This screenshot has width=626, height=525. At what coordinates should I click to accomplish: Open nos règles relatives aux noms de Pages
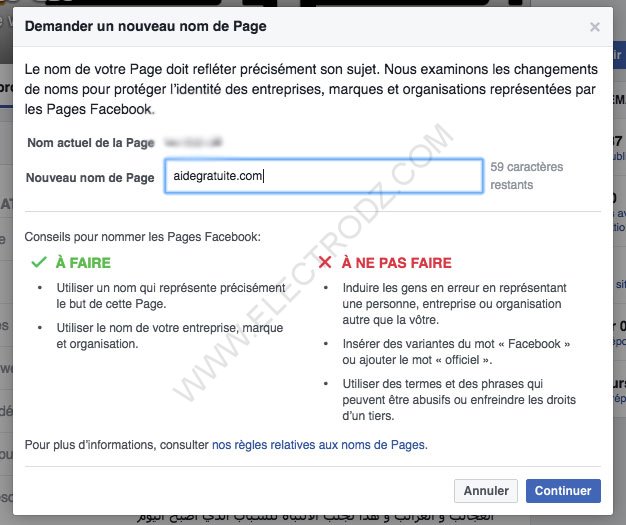[319, 445]
